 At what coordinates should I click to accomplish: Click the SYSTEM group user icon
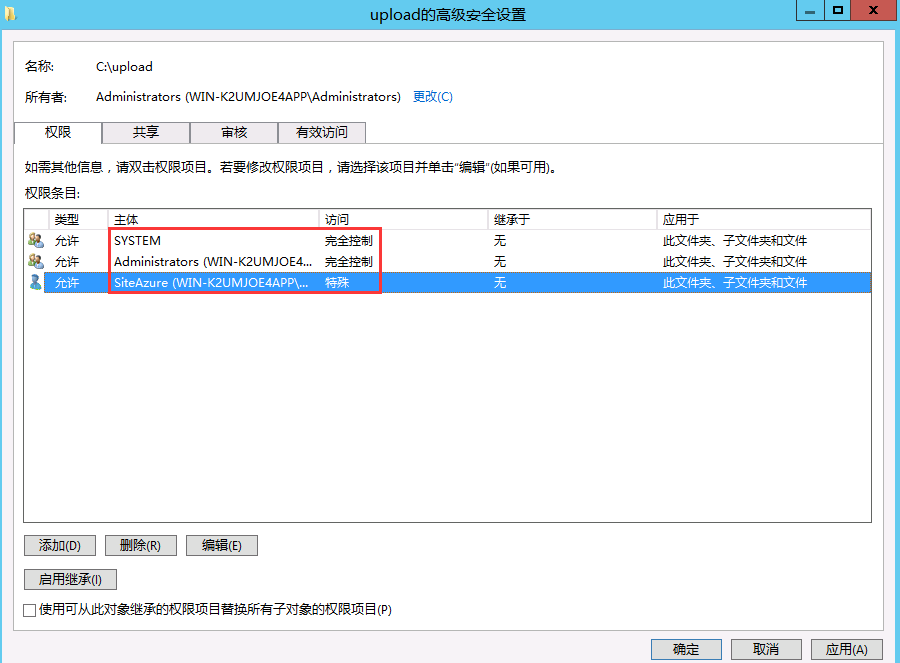click(x=36, y=241)
